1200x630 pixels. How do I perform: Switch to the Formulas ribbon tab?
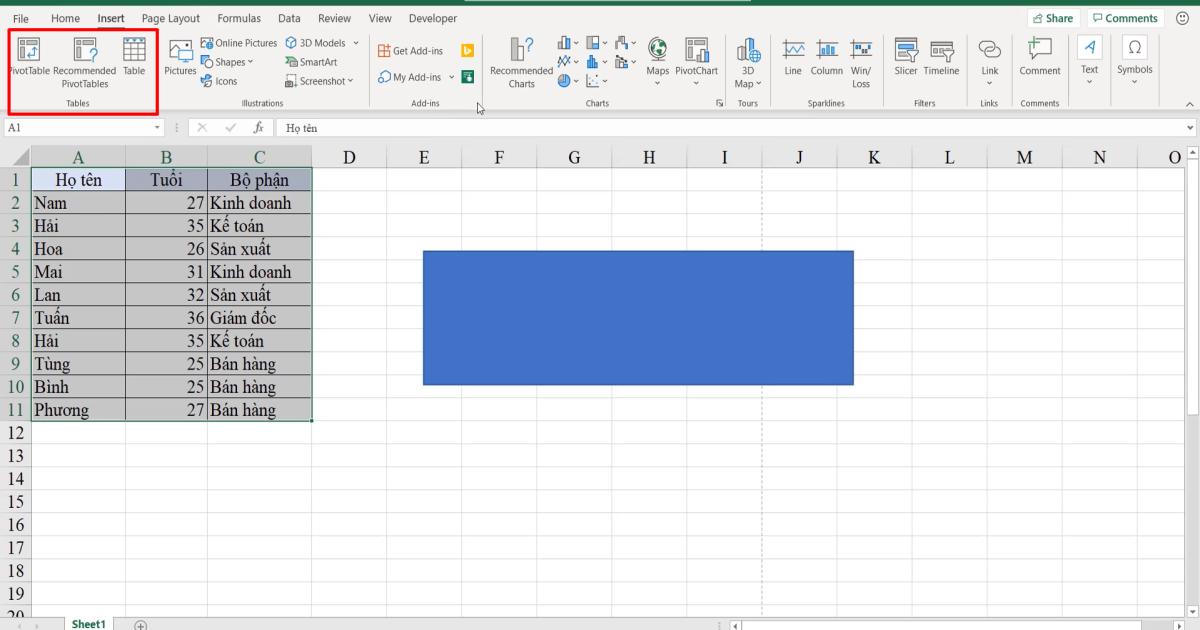coord(238,17)
